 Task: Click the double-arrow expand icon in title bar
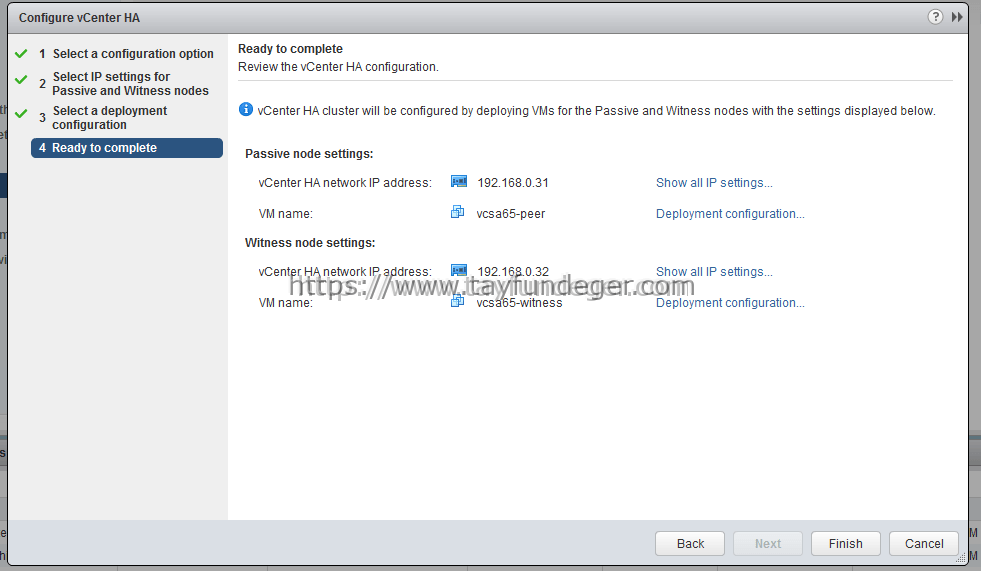(957, 17)
